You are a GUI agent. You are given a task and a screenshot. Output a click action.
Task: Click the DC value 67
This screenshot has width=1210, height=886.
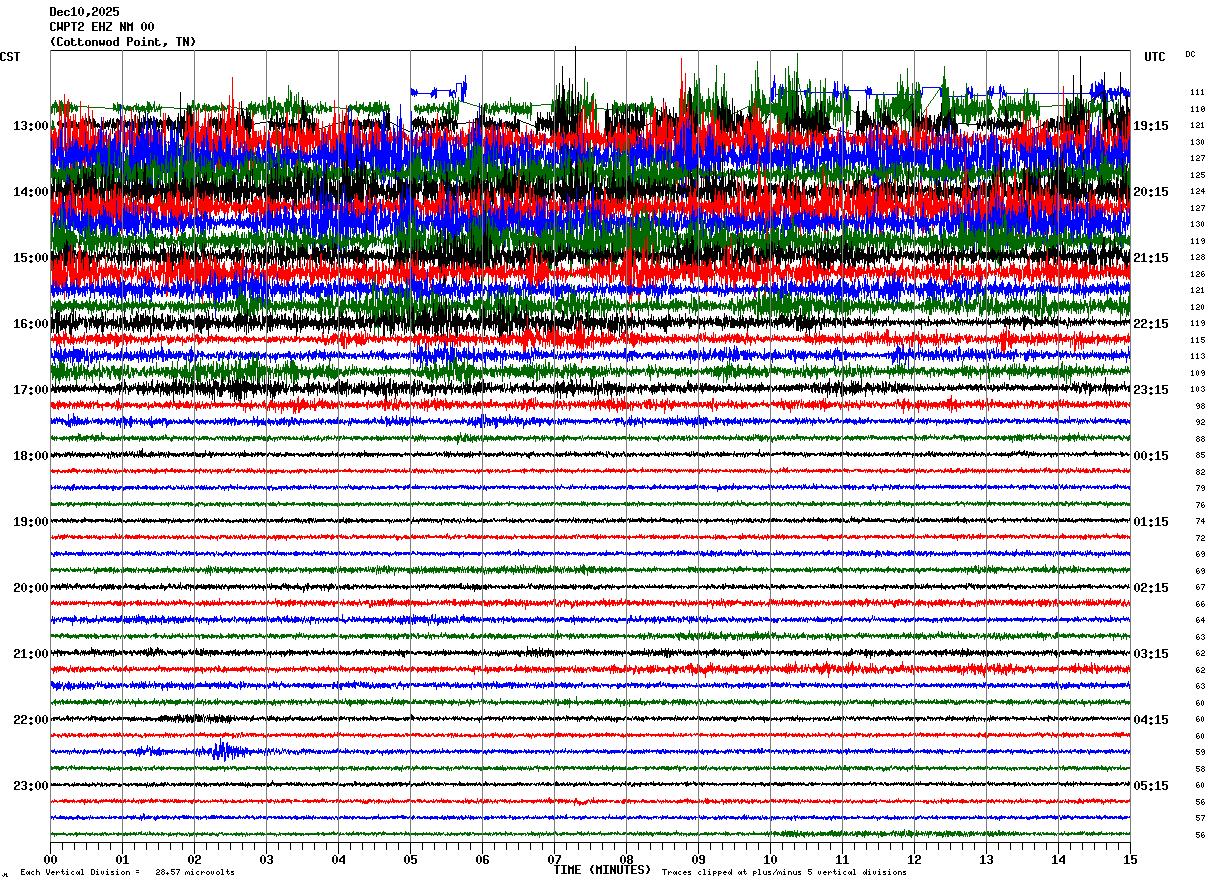point(1200,587)
